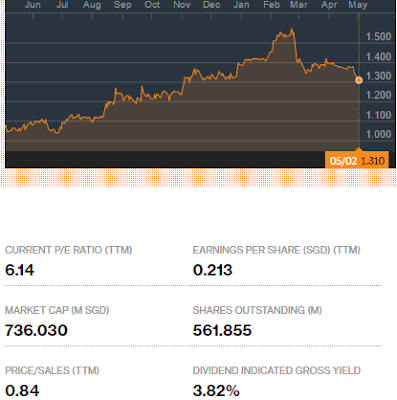The height and width of the screenshot is (400, 397).
Task: Click the Sep month label on chart axis
Action: pyautogui.click(x=122, y=5)
